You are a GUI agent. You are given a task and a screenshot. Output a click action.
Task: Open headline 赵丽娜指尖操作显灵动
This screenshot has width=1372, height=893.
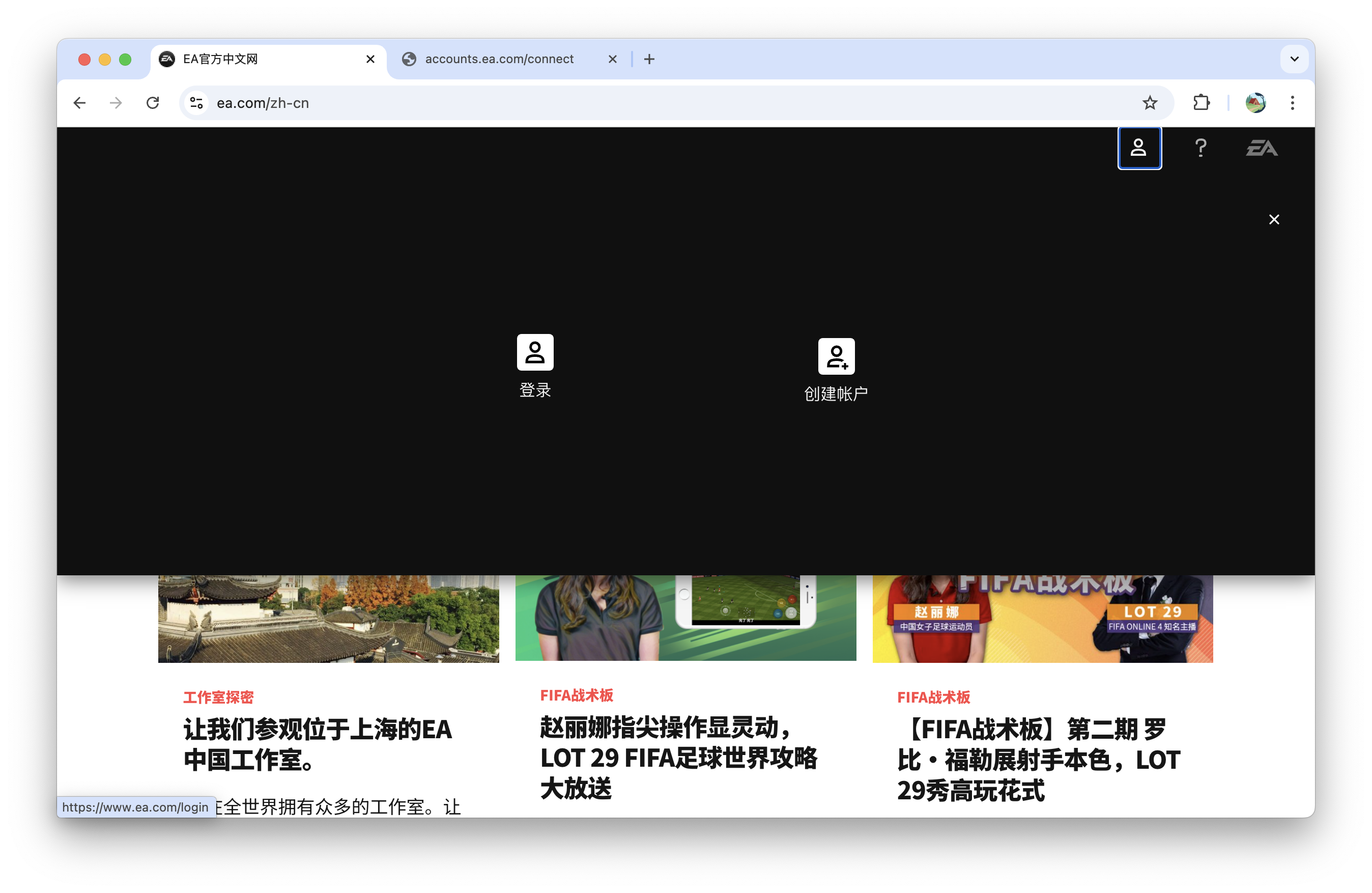tap(678, 758)
